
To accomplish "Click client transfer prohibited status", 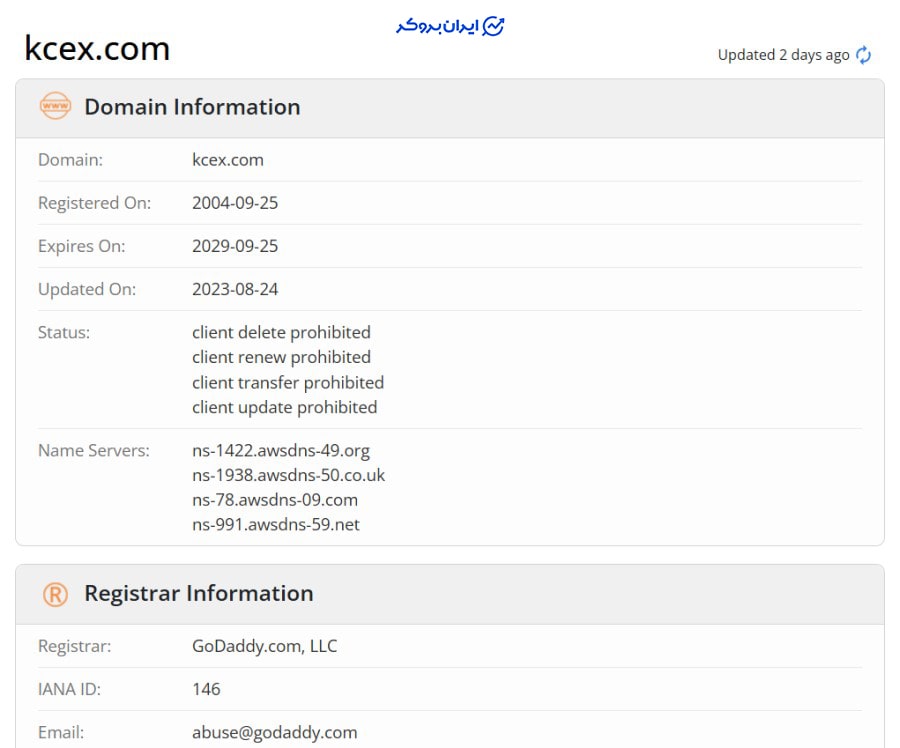I will coord(288,382).
